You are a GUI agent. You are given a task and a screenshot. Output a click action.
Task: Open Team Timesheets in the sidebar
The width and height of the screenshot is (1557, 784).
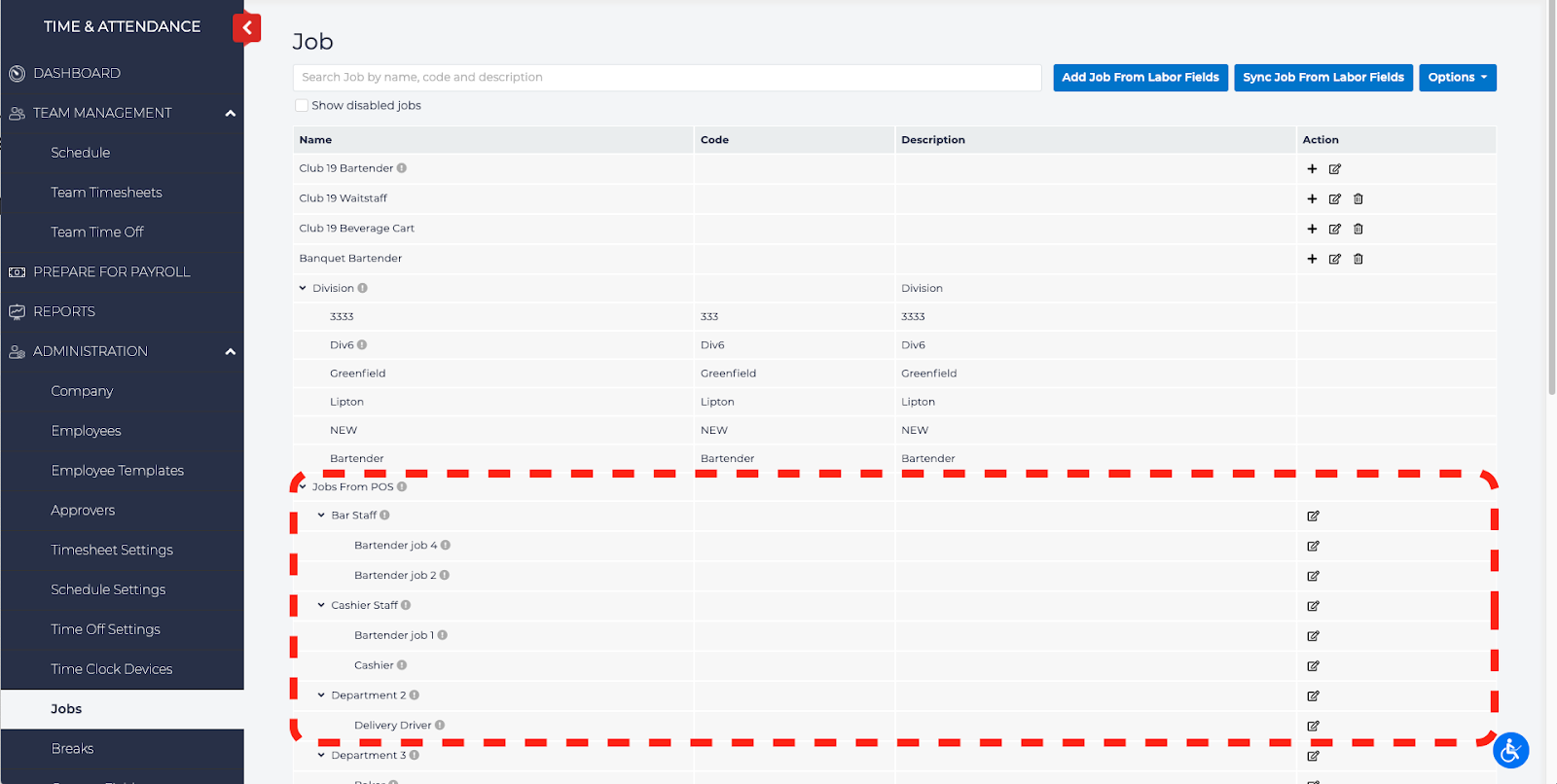point(106,193)
